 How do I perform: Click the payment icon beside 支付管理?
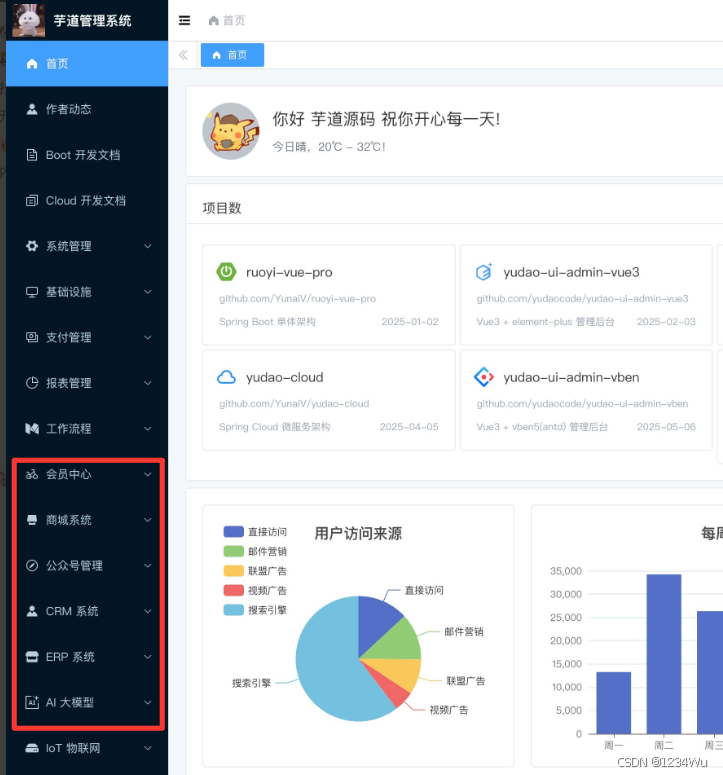(x=32, y=338)
